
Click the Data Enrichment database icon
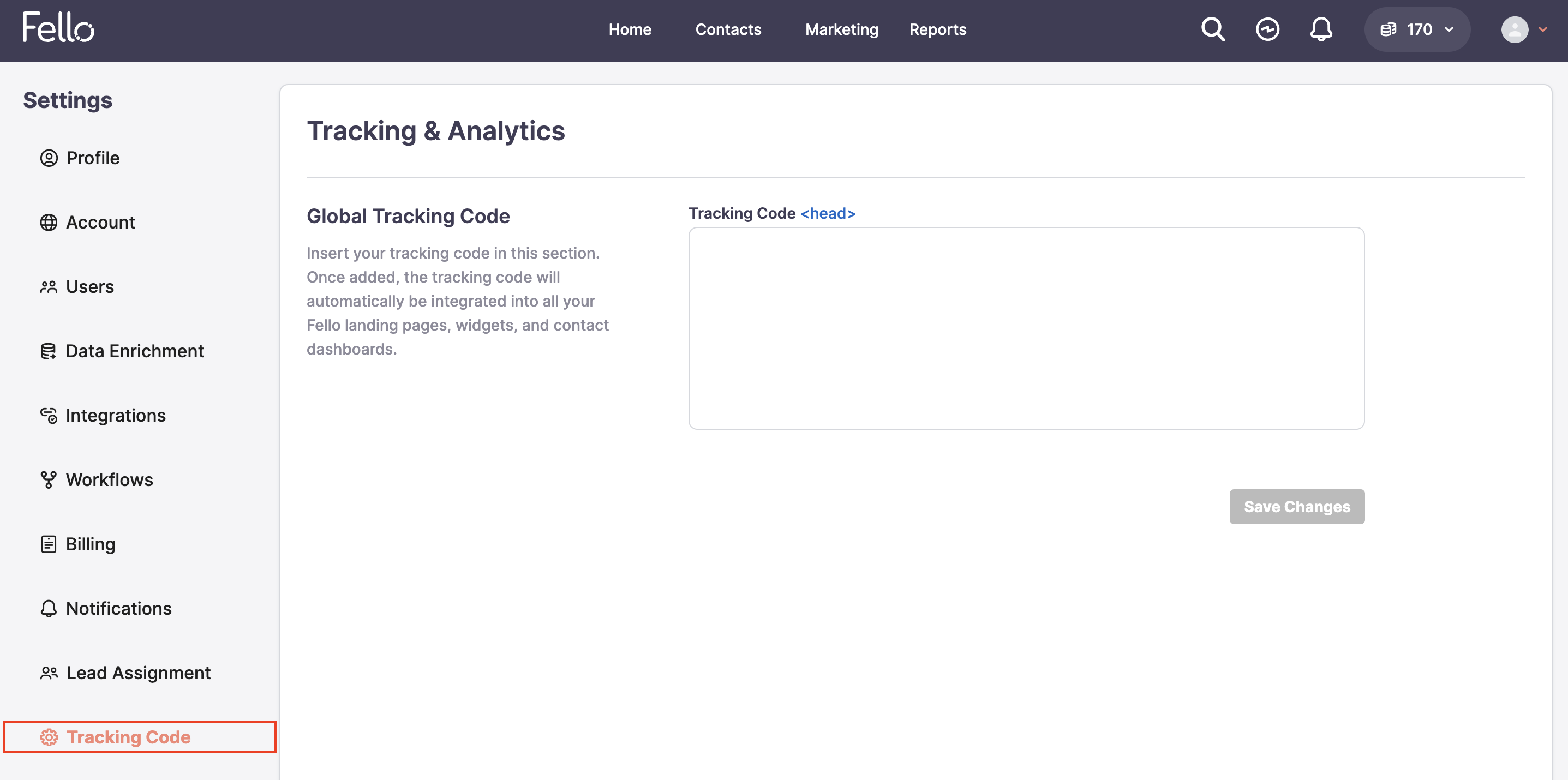pyautogui.click(x=49, y=352)
